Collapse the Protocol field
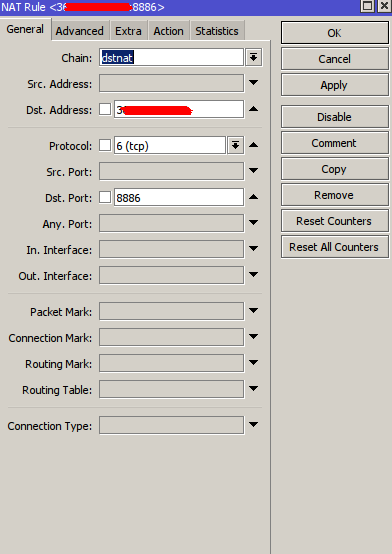This screenshot has height=554, width=392. click(x=253, y=145)
